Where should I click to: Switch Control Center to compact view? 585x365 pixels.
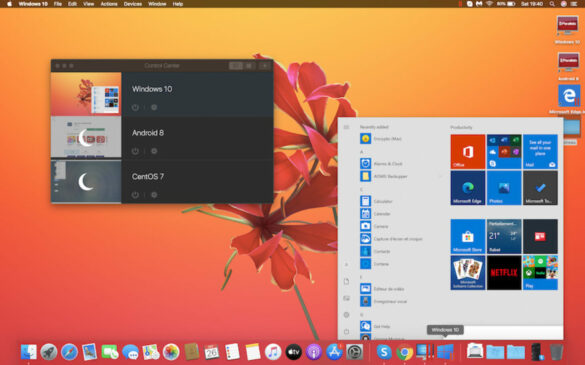click(249, 66)
